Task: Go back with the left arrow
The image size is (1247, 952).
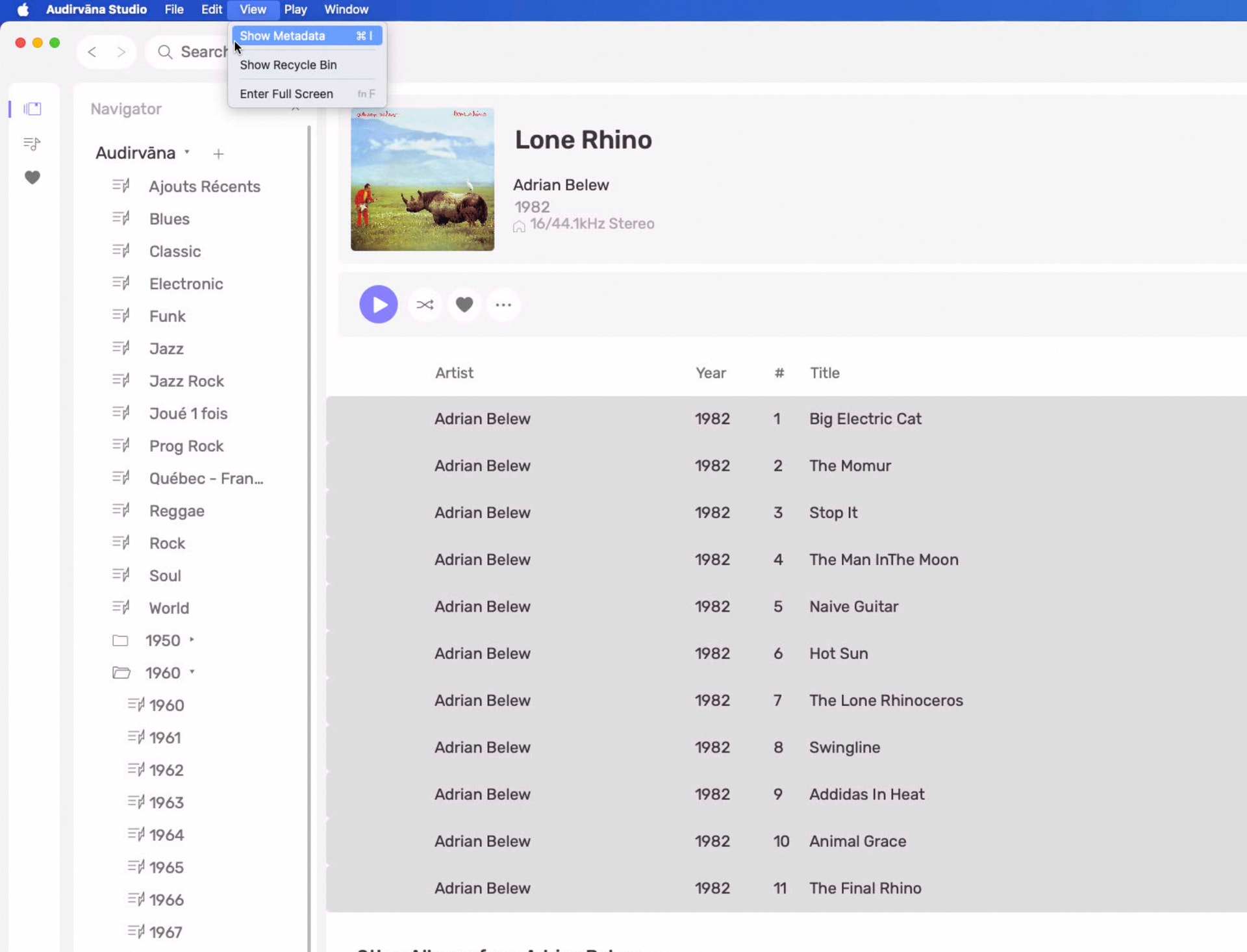Action: click(x=92, y=52)
